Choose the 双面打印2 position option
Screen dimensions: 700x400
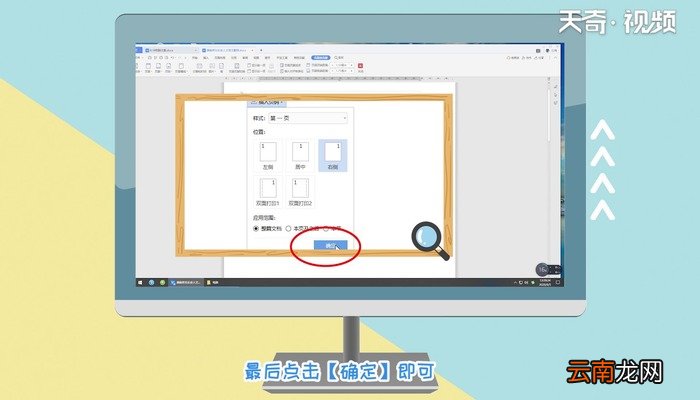click(300, 192)
